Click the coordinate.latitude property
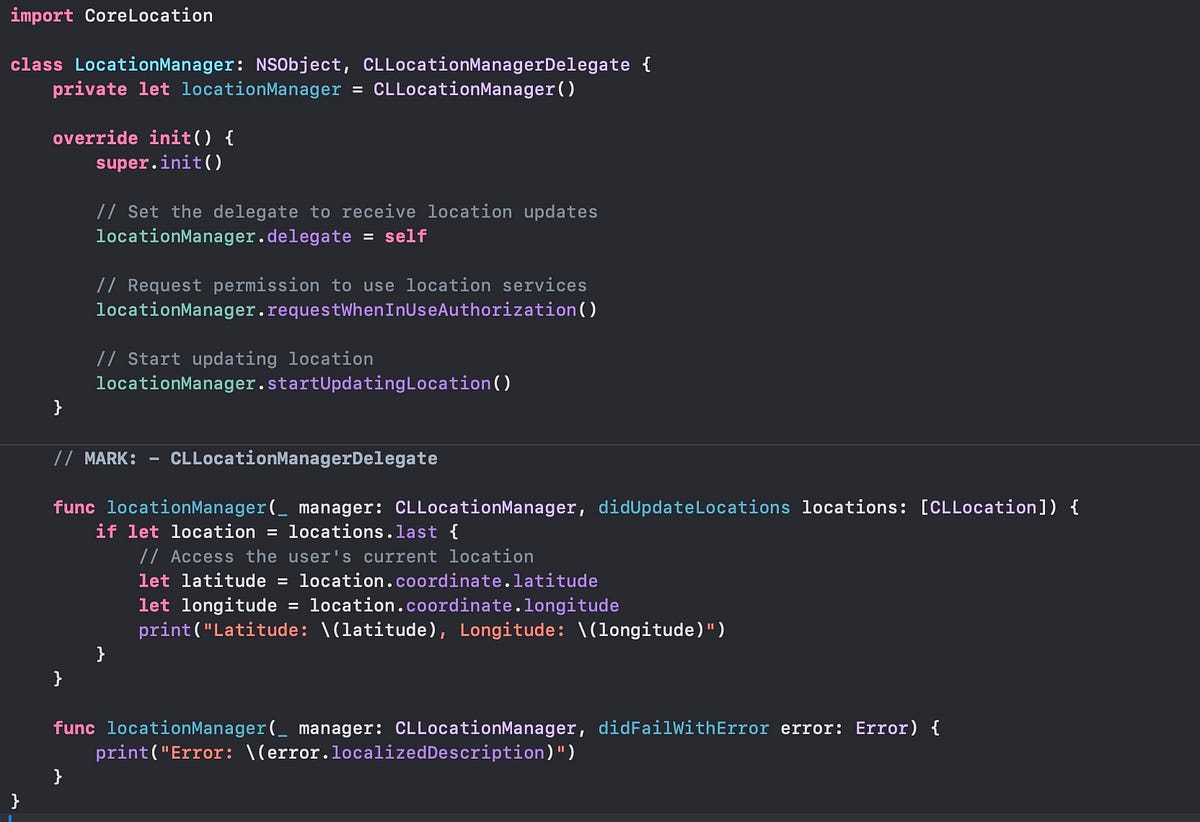The height and width of the screenshot is (822, 1200). (x=497, y=580)
